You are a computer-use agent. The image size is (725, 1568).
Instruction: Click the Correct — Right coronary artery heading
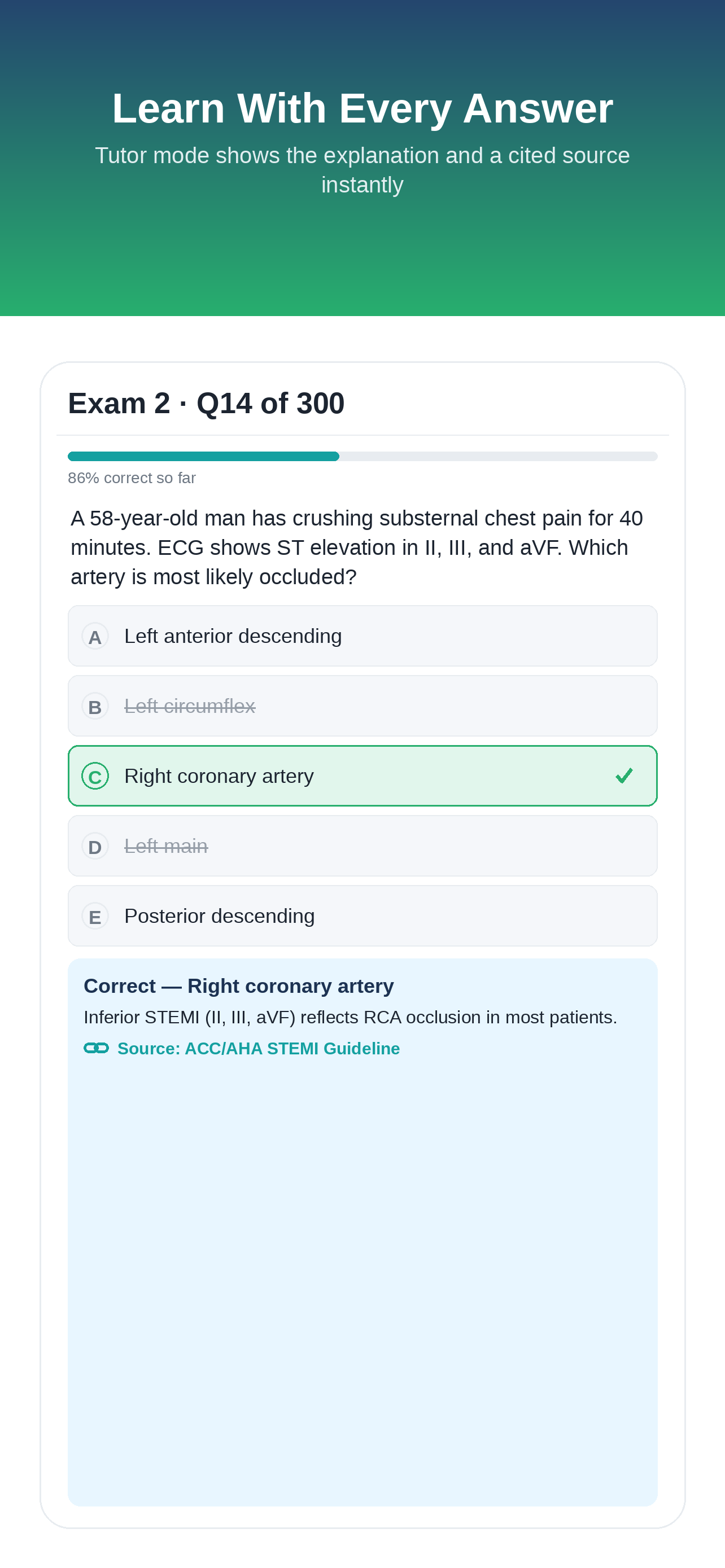pyautogui.click(x=239, y=986)
